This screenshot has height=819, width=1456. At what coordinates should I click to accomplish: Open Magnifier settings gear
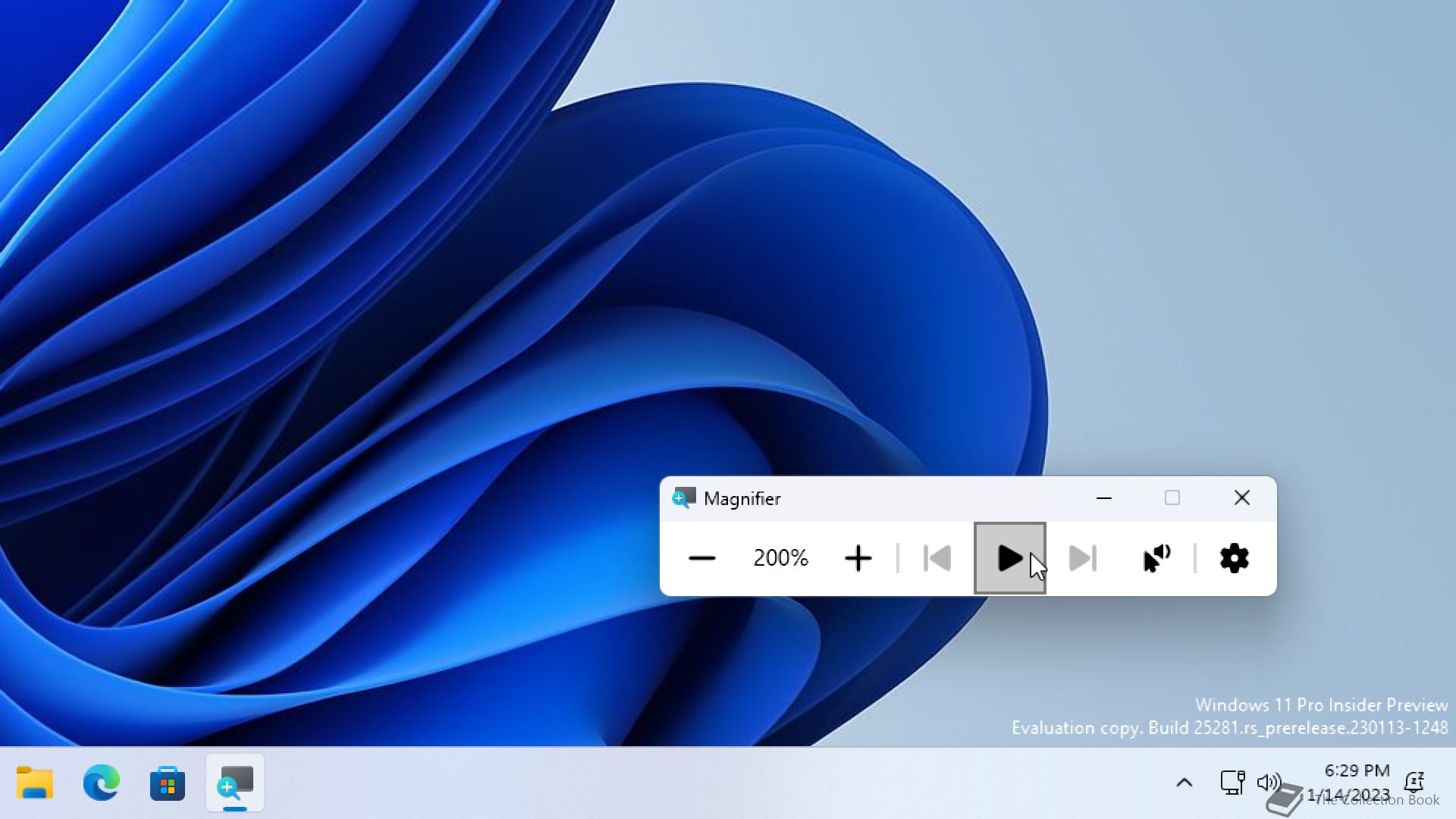coord(1234,559)
